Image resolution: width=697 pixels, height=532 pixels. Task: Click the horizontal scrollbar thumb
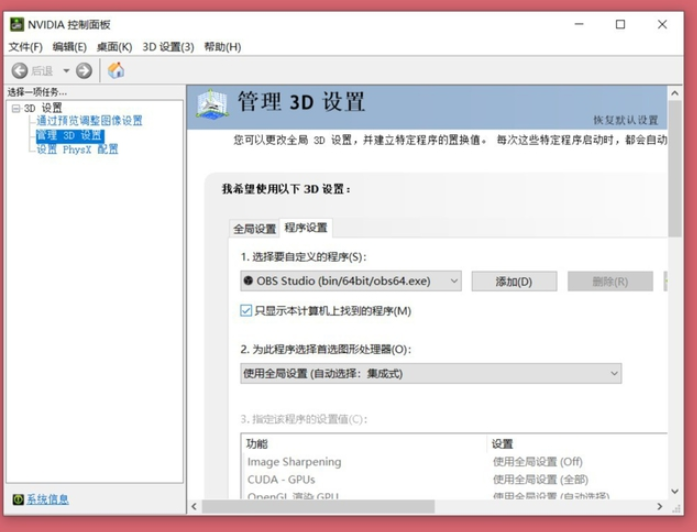coord(318,506)
